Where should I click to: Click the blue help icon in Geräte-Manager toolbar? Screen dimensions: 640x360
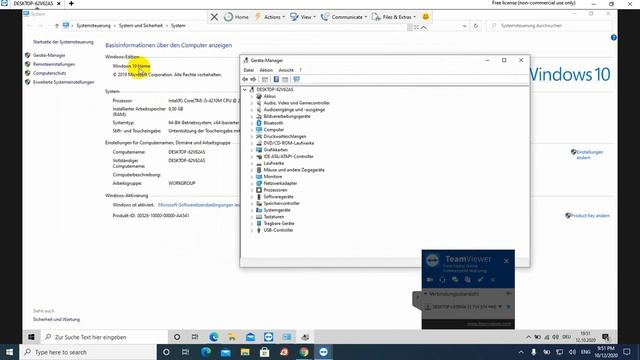click(276, 79)
